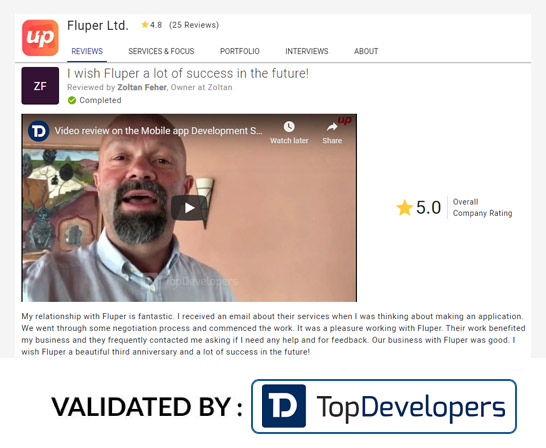Click the yellow star beside 4.8 rating

[x=145, y=25]
